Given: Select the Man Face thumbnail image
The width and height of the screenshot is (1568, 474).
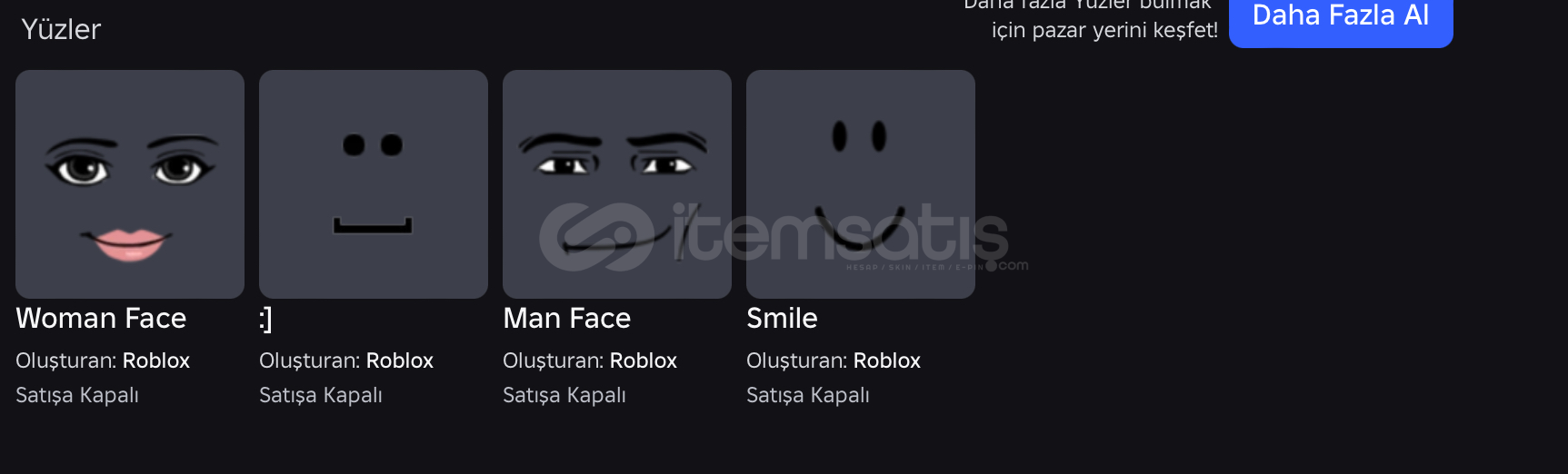Looking at the screenshot, I should tap(617, 184).
